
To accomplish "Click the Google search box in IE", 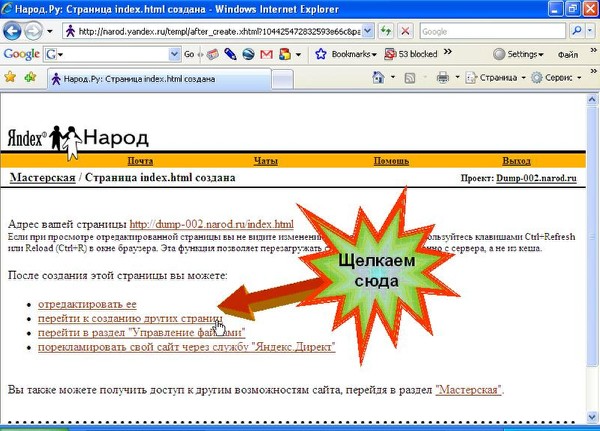I will pos(492,31).
